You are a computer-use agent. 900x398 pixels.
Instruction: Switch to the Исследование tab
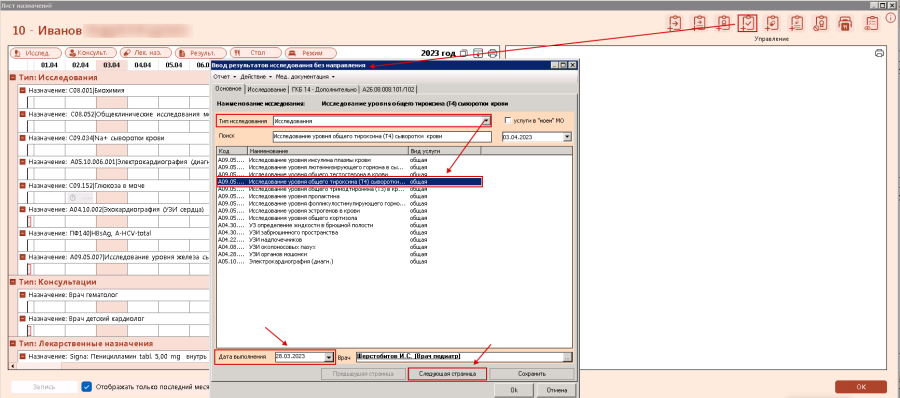pyautogui.click(x=267, y=89)
